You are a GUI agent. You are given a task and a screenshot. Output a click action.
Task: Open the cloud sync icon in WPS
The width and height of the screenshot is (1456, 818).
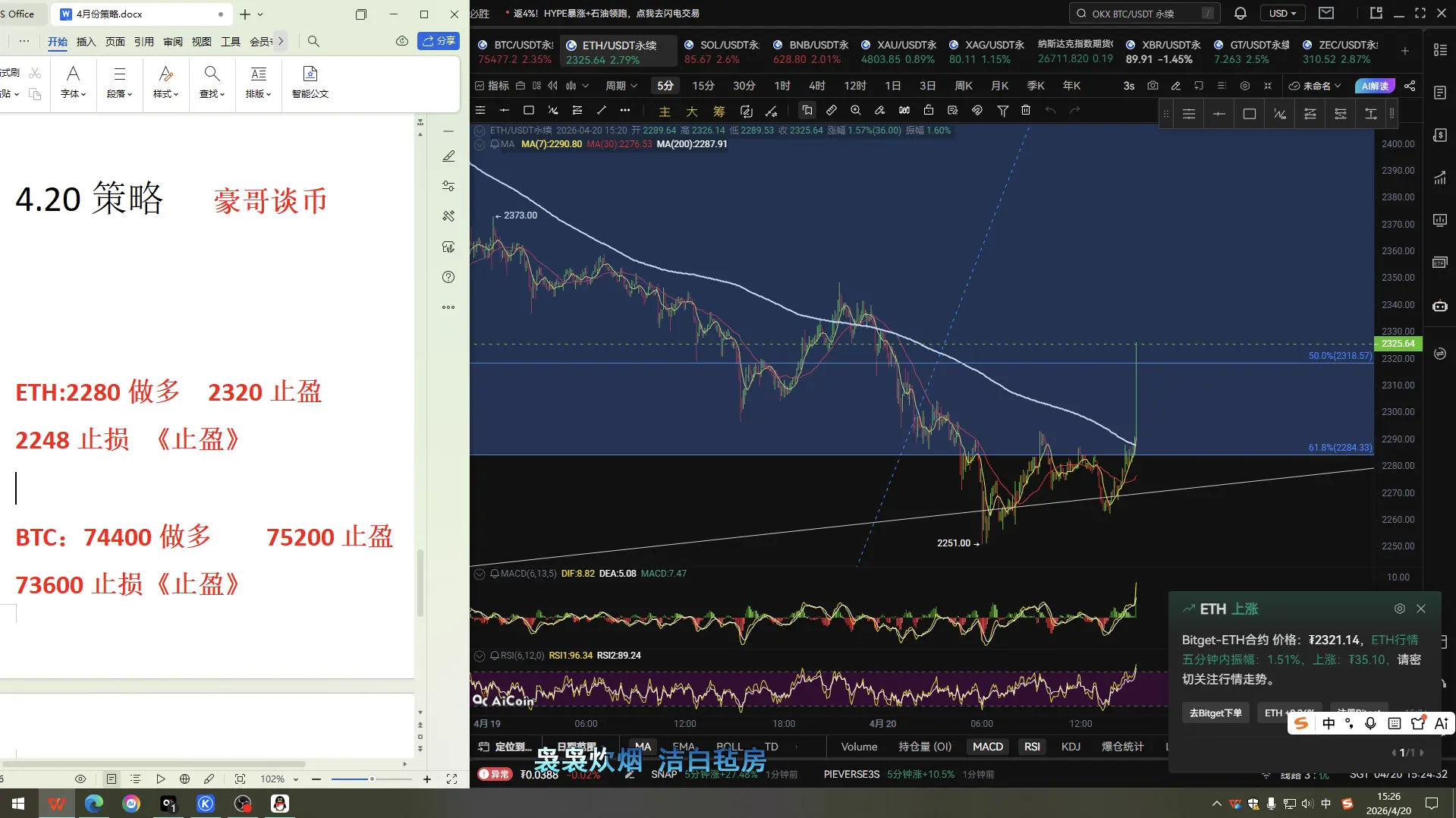tap(402, 41)
